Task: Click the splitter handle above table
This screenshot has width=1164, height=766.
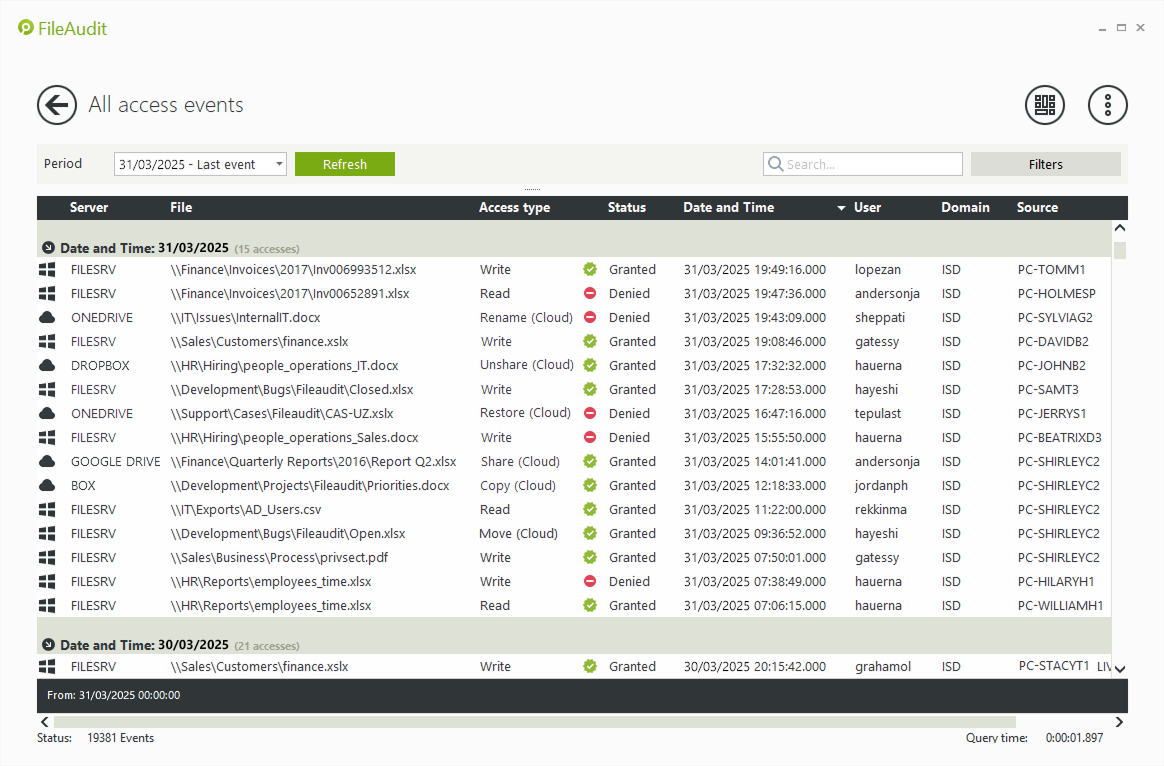Action: pos(533,190)
